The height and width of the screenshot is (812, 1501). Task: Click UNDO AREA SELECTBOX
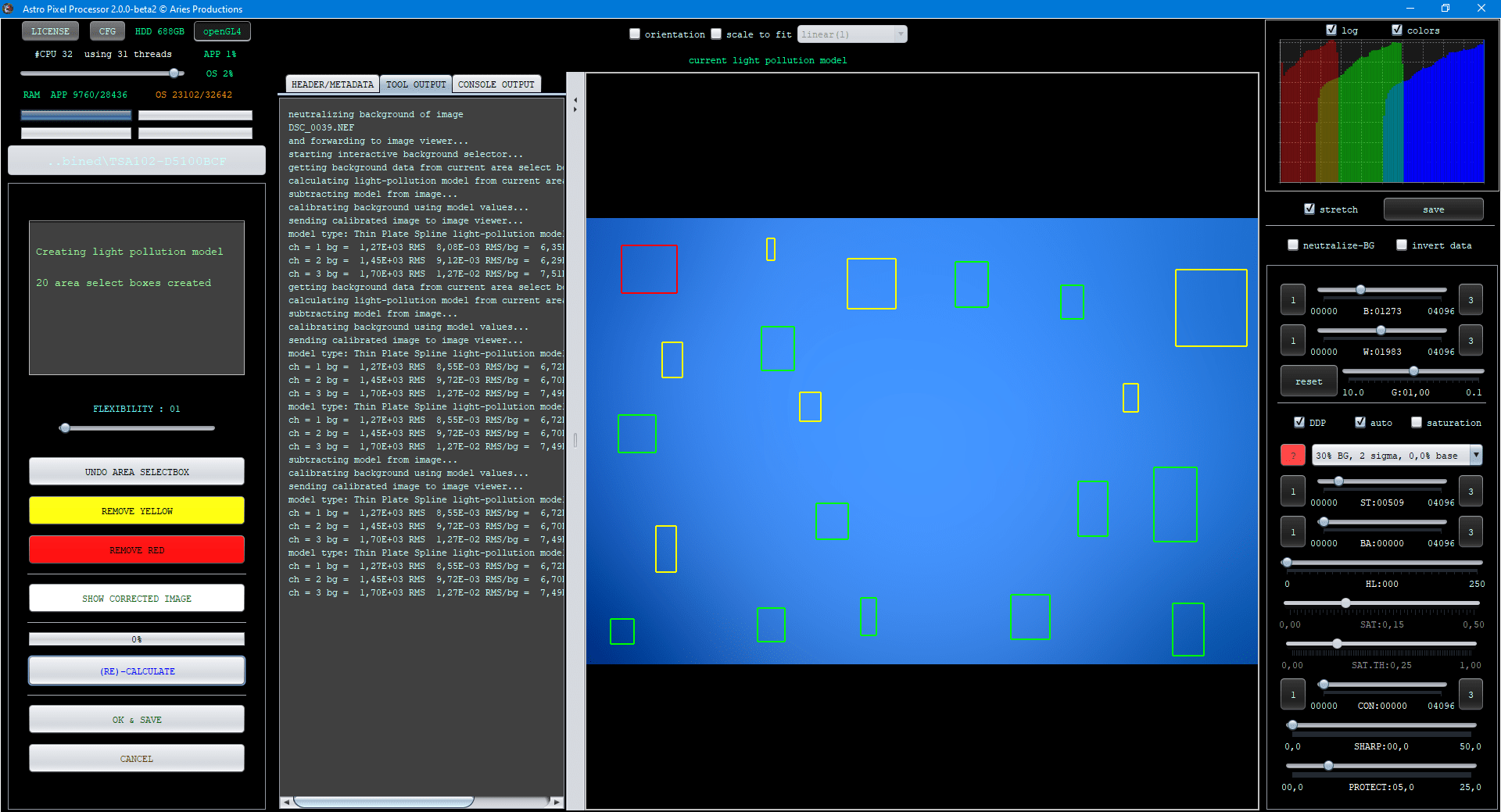[x=137, y=471]
